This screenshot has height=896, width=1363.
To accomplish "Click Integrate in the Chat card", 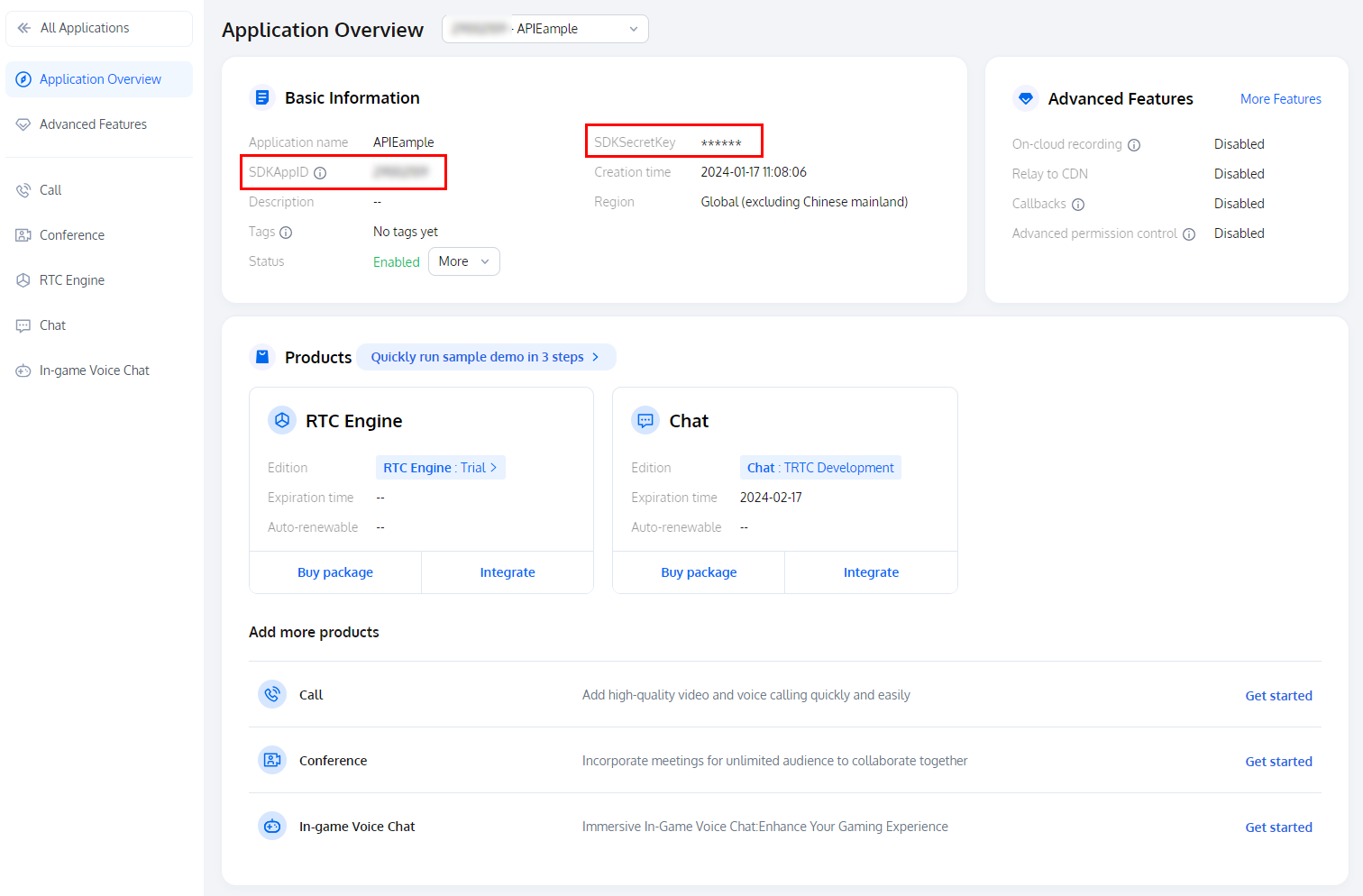I will coord(871,572).
